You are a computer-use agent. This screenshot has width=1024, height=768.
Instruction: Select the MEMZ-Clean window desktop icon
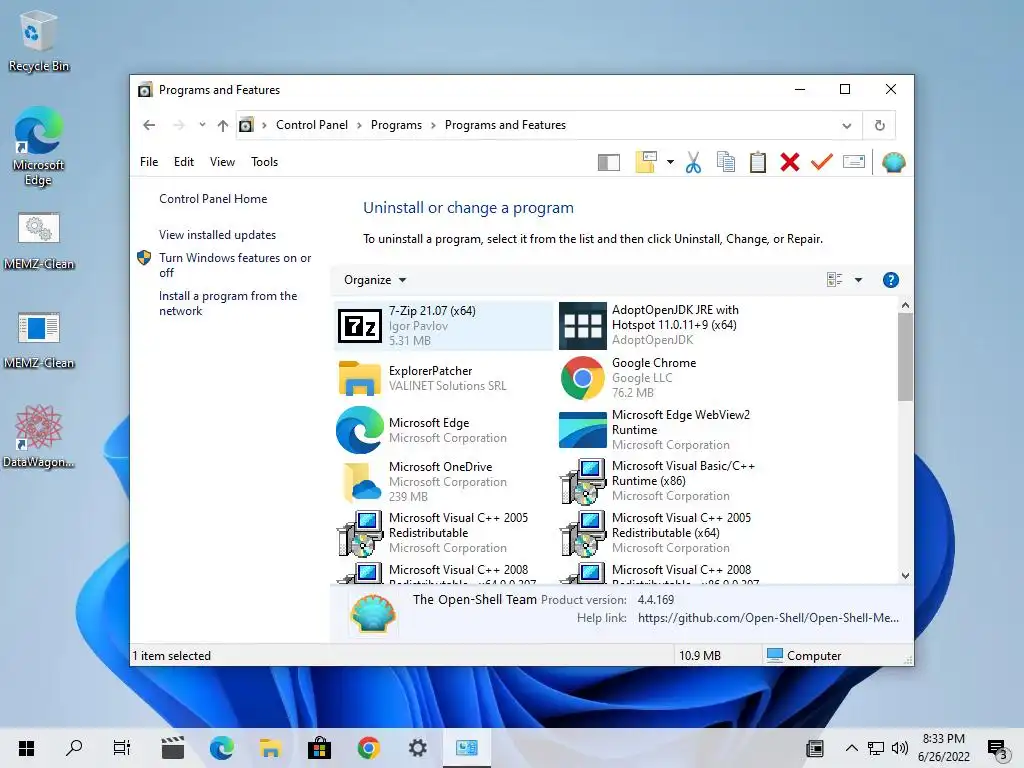39,340
